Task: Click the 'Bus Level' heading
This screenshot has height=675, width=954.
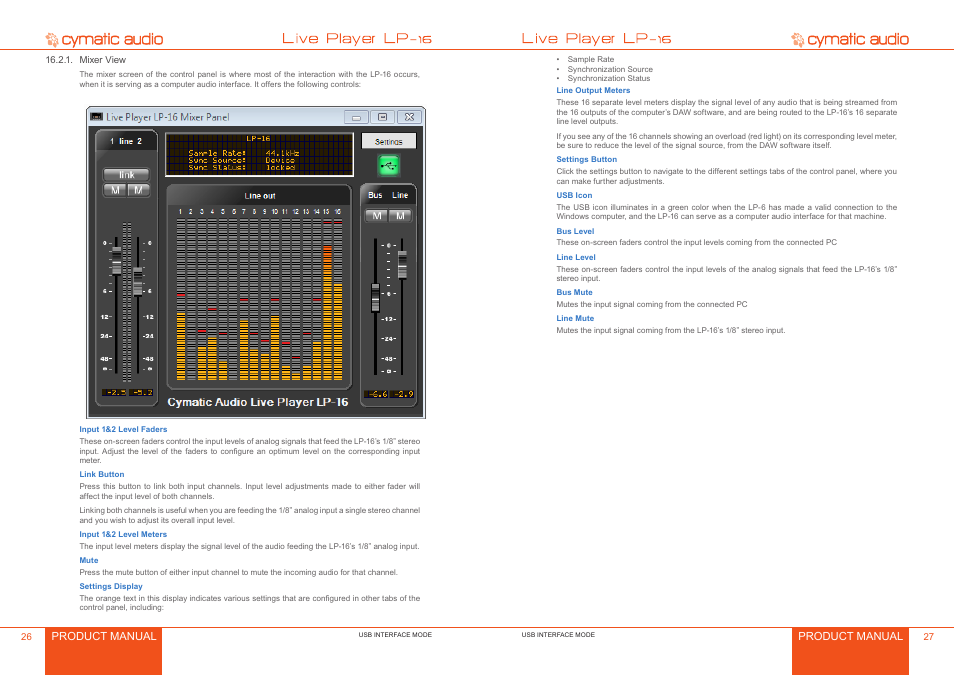Action: 575,231
